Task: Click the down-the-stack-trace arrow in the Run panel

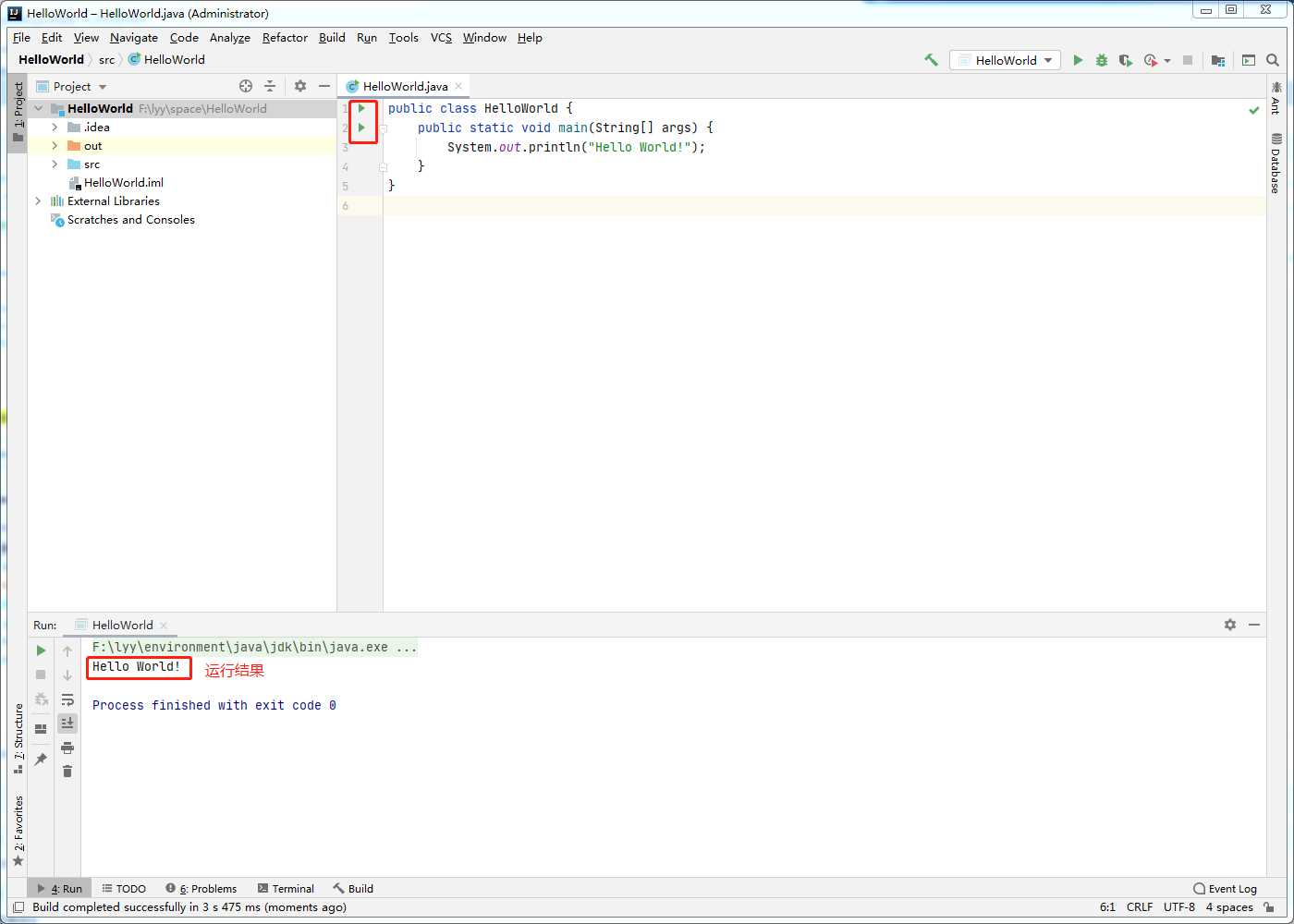Action: coord(67,675)
